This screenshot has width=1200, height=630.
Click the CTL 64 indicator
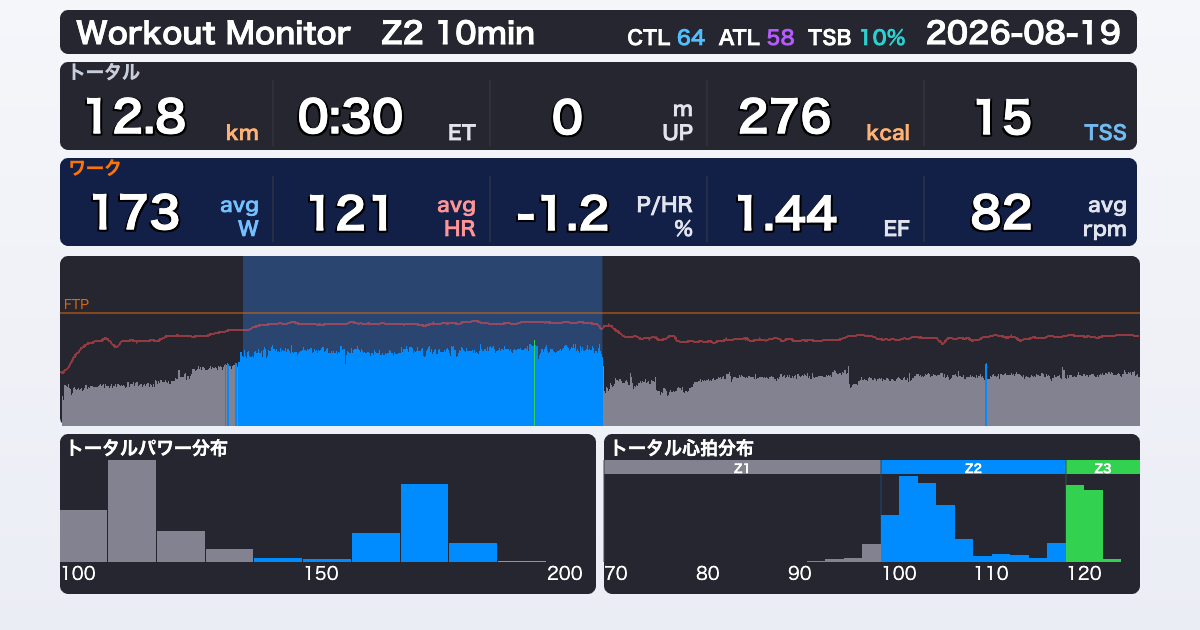tap(666, 38)
